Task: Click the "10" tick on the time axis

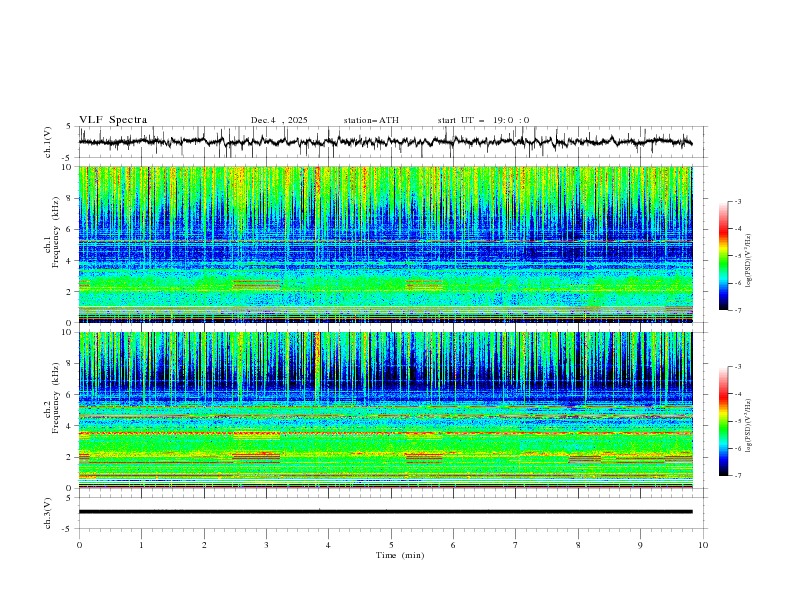Action: tap(703, 545)
